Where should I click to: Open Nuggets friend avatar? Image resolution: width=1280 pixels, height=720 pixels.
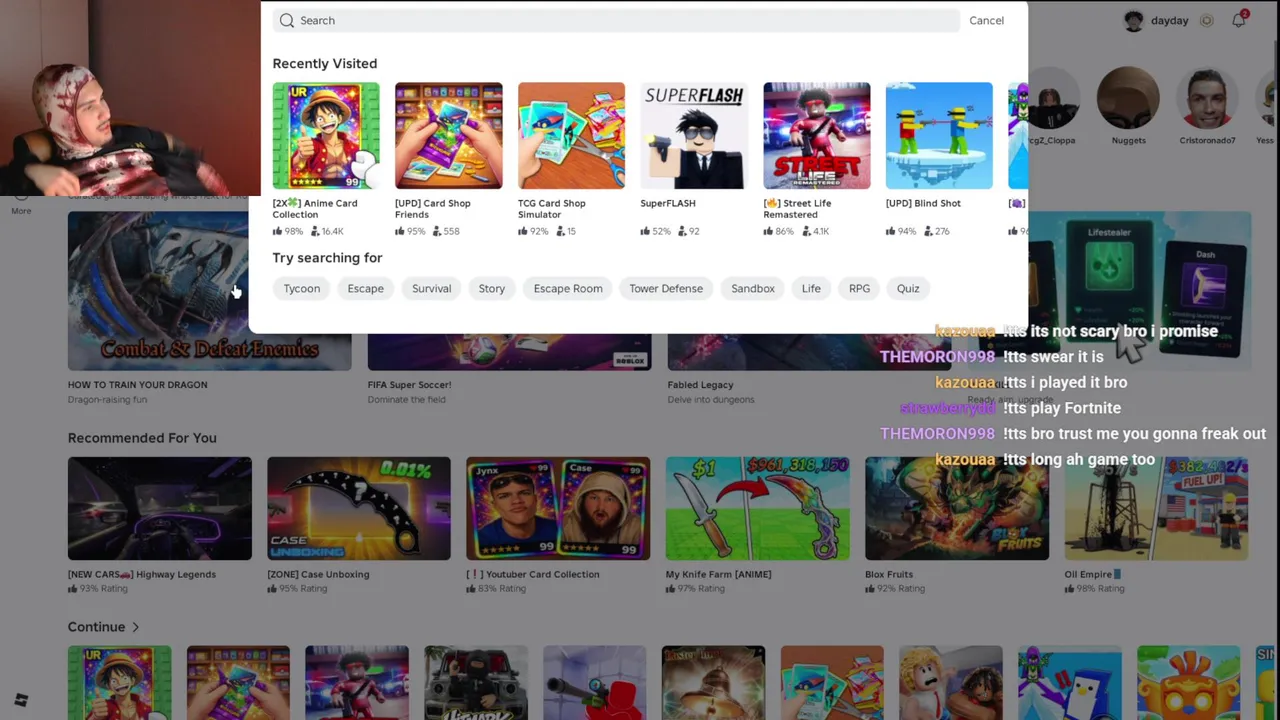pos(1128,100)
